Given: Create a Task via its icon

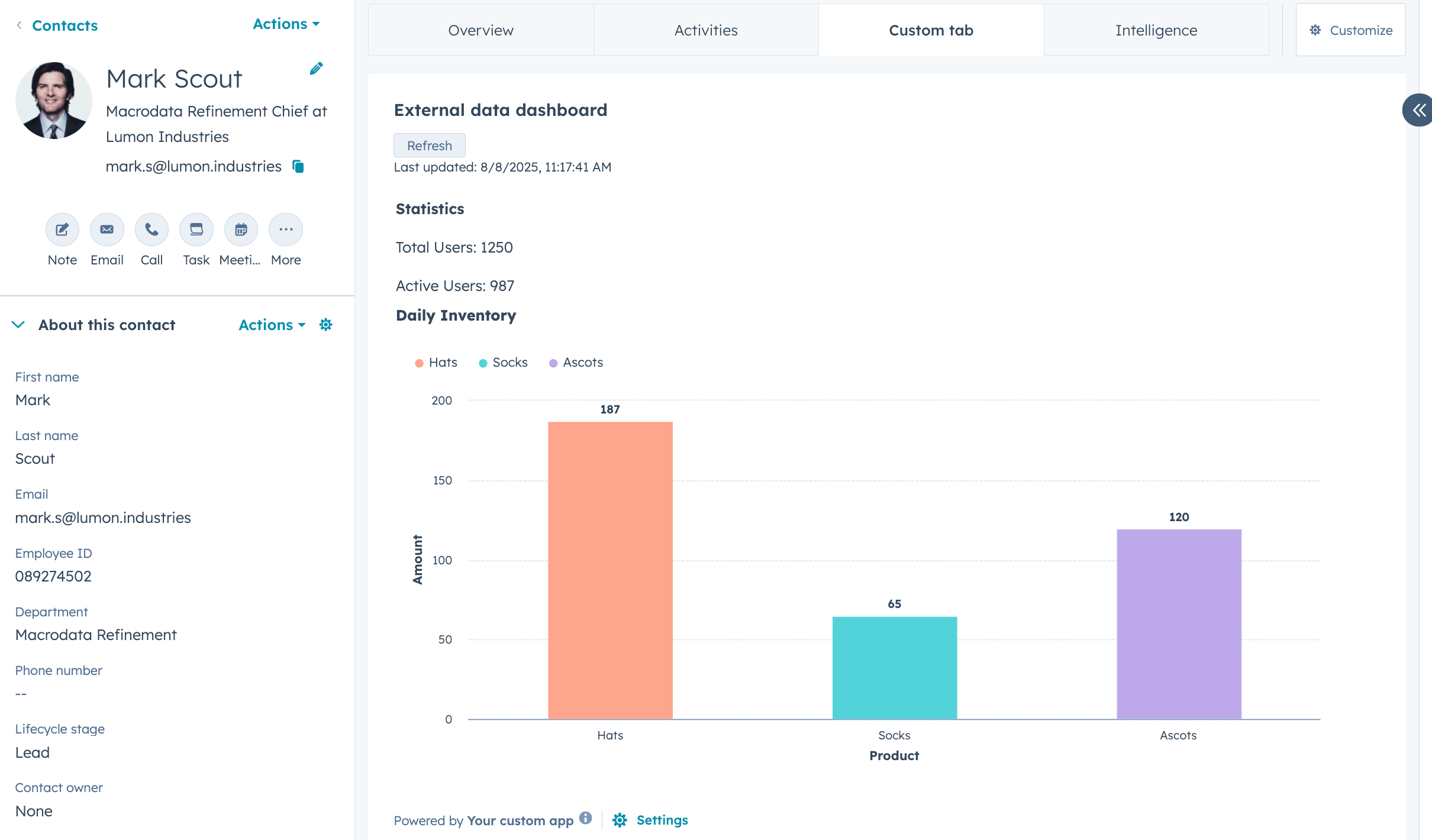Looking at the screenshot, I should (196, 230).
